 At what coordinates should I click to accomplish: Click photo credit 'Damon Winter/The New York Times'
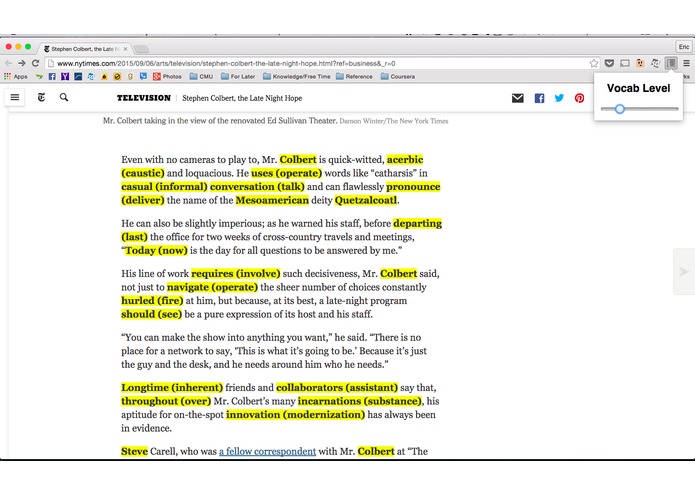(394, 121)
